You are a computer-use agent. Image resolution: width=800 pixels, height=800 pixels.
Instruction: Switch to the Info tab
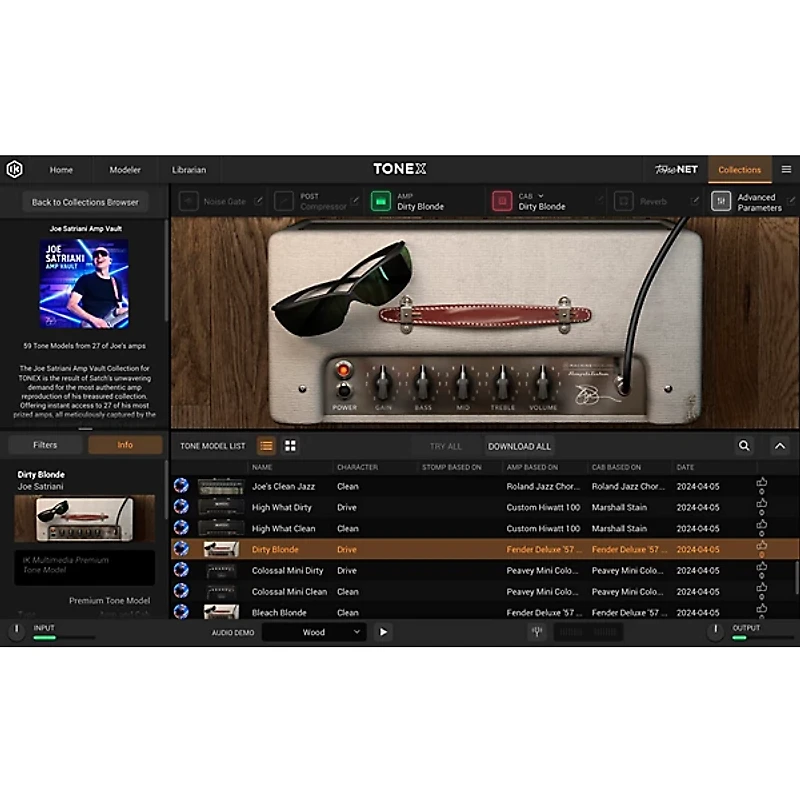click(125, 445)
